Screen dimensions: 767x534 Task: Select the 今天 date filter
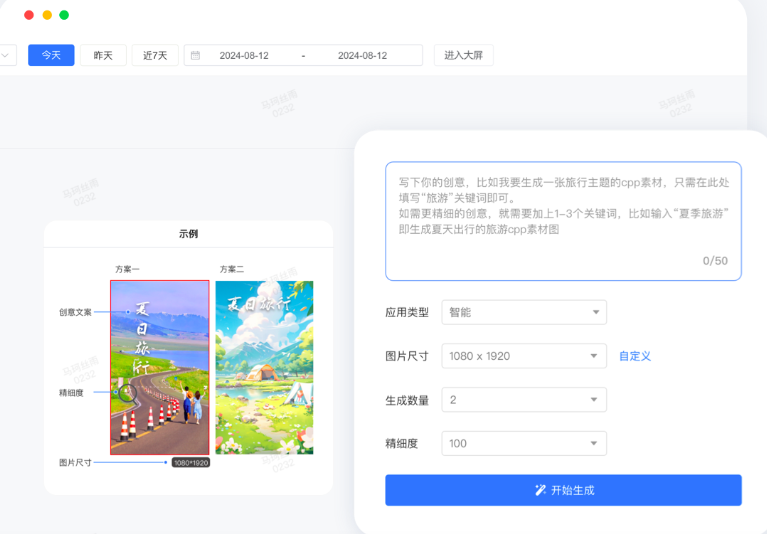coord(51,55)
